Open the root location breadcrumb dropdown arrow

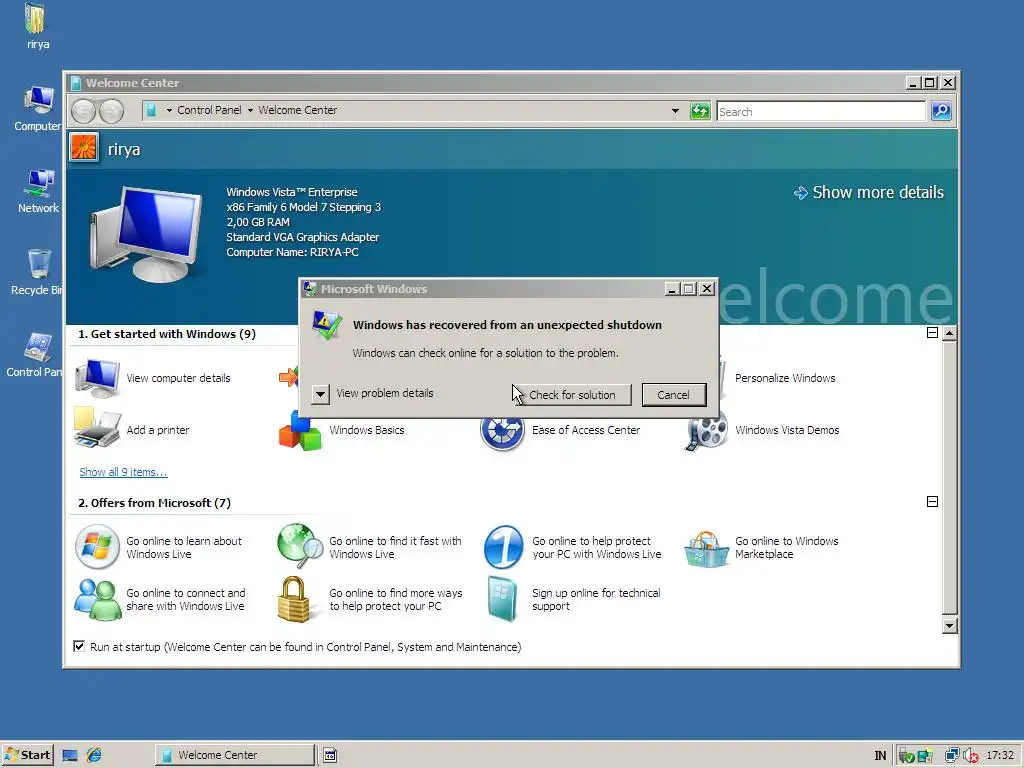point(169,110)
